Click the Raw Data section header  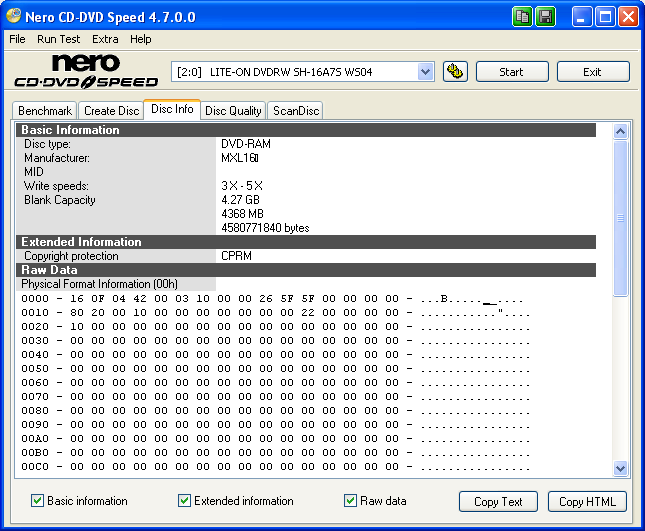click(306, 270)
